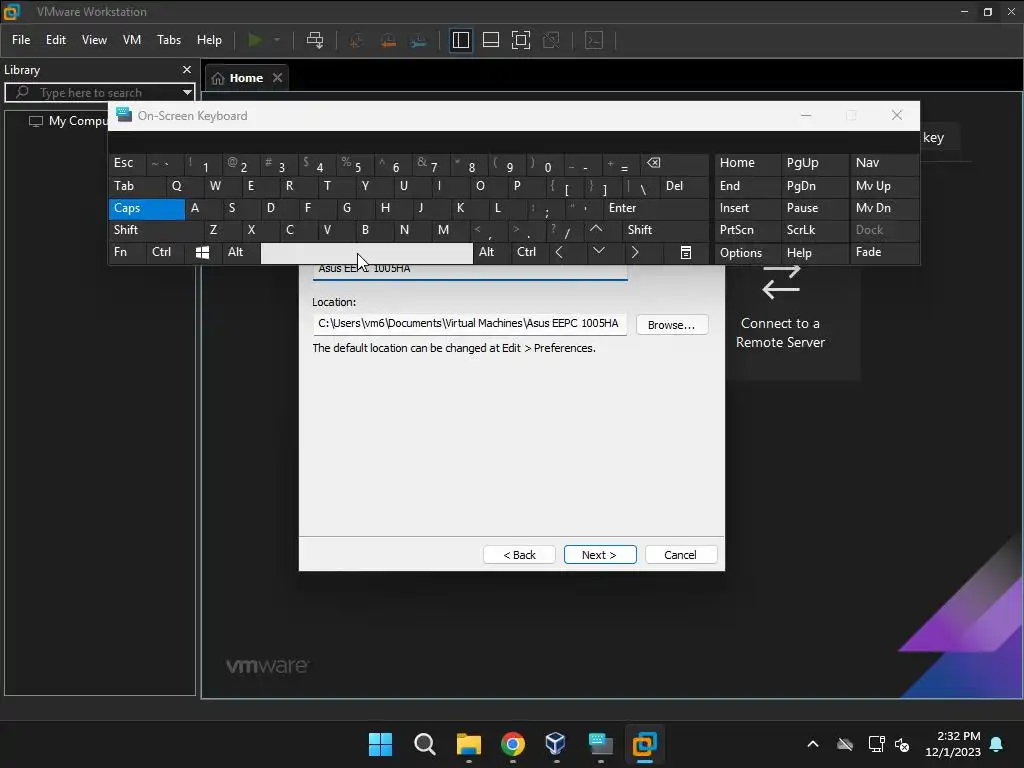Open the VM menu
Screen dimensions: 1024x768
[x=132, y=40]
